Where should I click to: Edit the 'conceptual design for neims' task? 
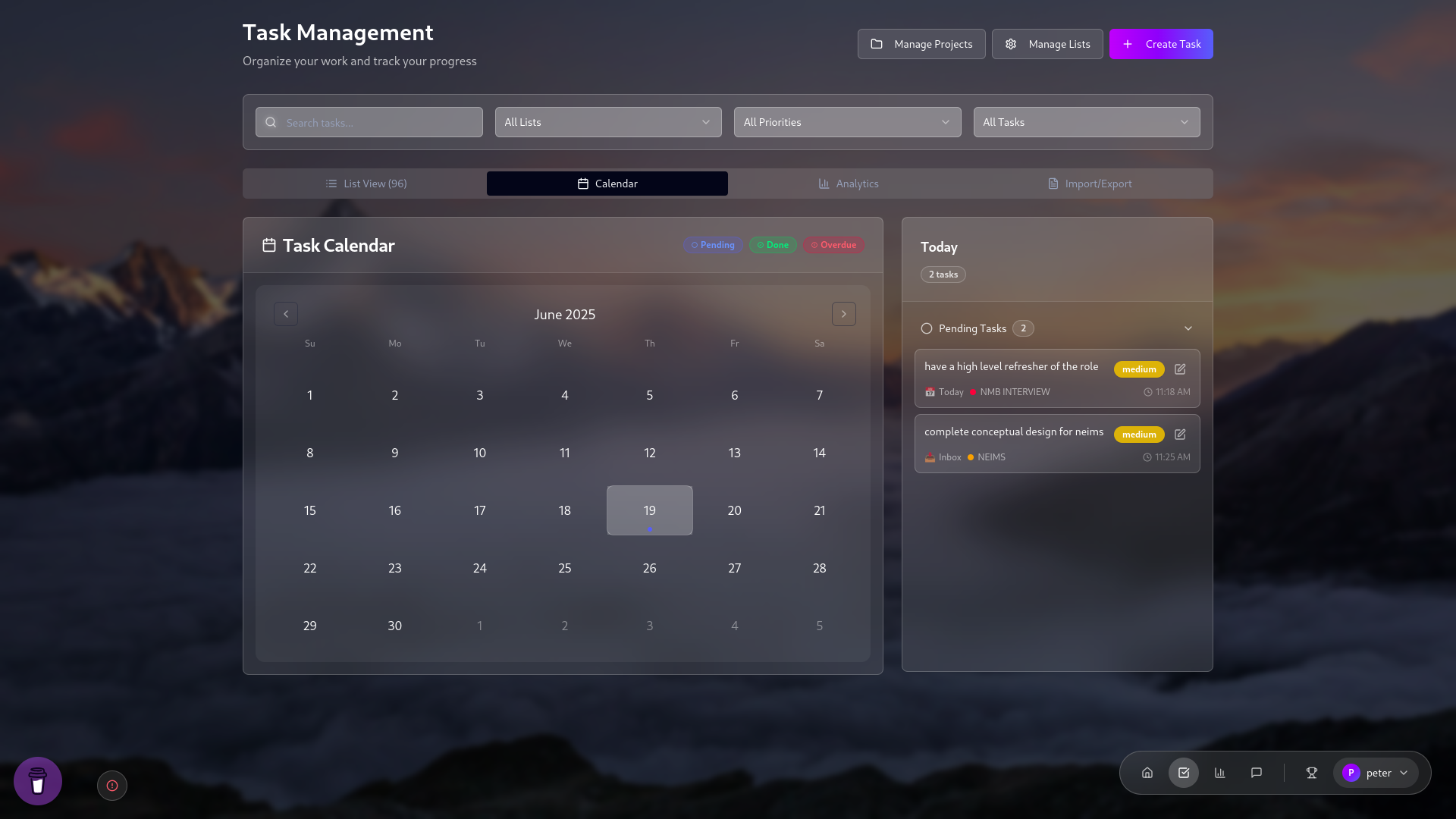coord(1180,435)
